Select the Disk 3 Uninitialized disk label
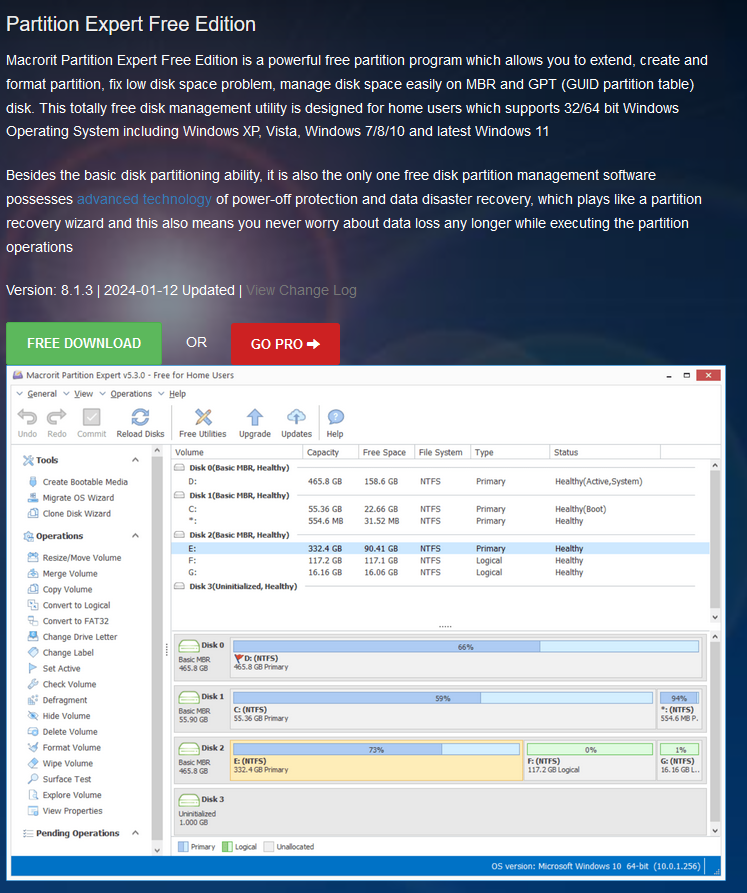 (202, 810)
